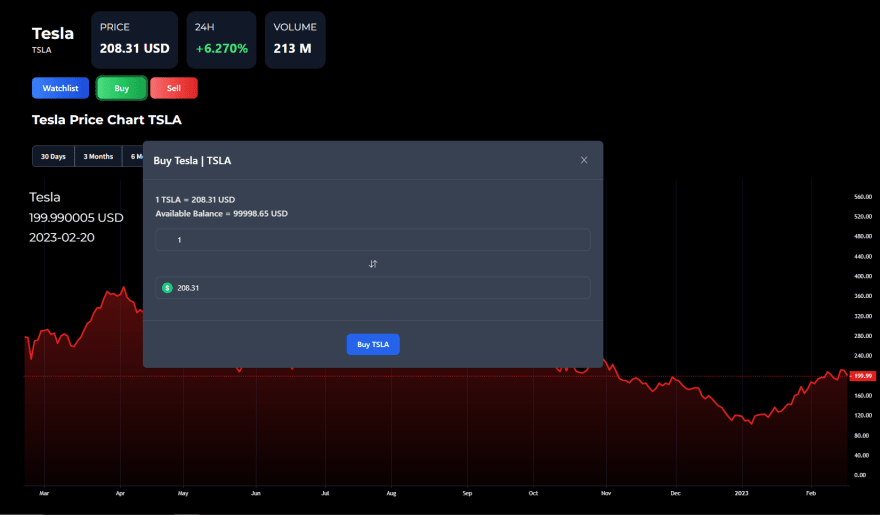This screenshot has width=880, height=515.
Task: Click the green Buy button
Action: click(121, 88)
